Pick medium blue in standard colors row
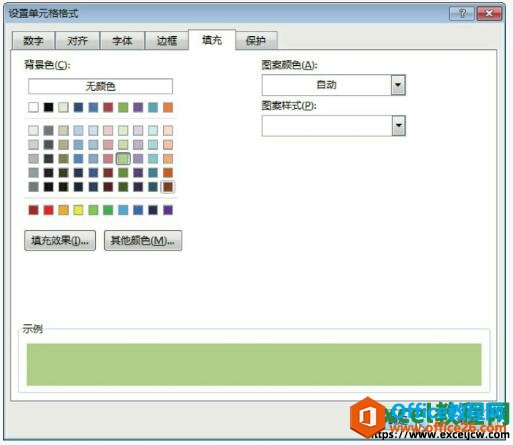This screenshot has width=513, height=445. pos(138,210)
